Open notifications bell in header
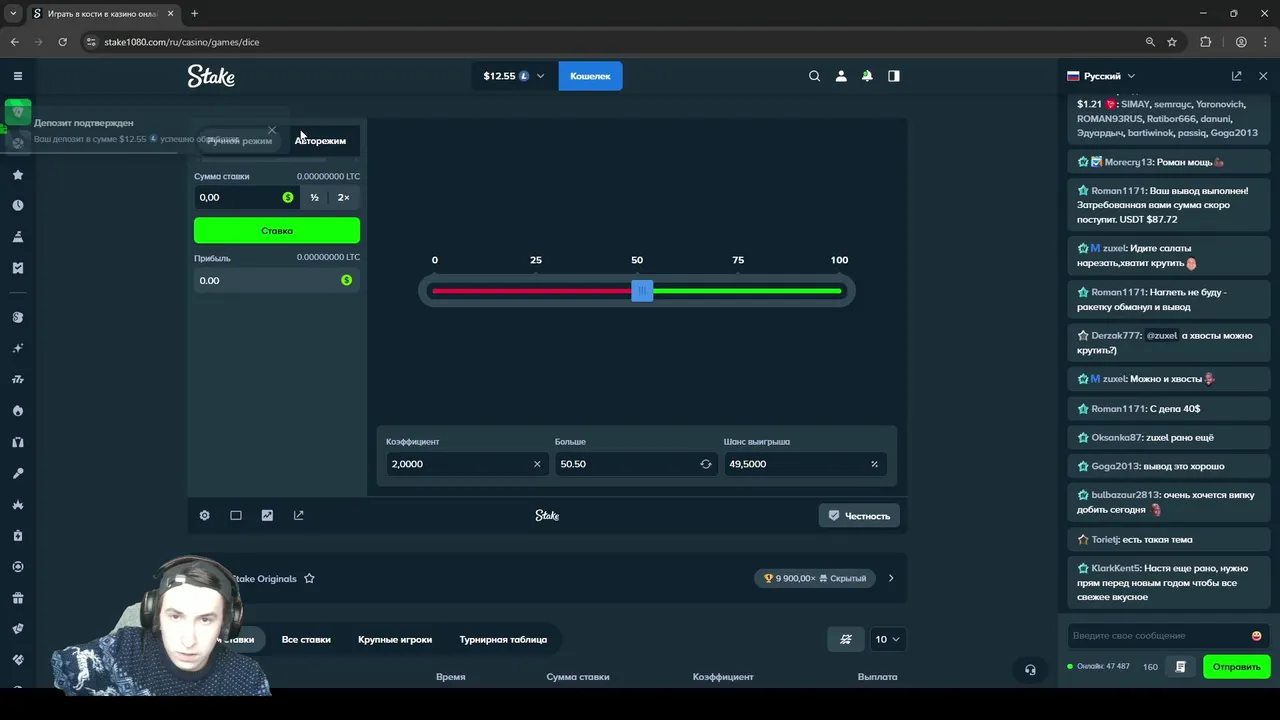Image resolution: width=1280 pixels, height=720 pixels. 867,76
